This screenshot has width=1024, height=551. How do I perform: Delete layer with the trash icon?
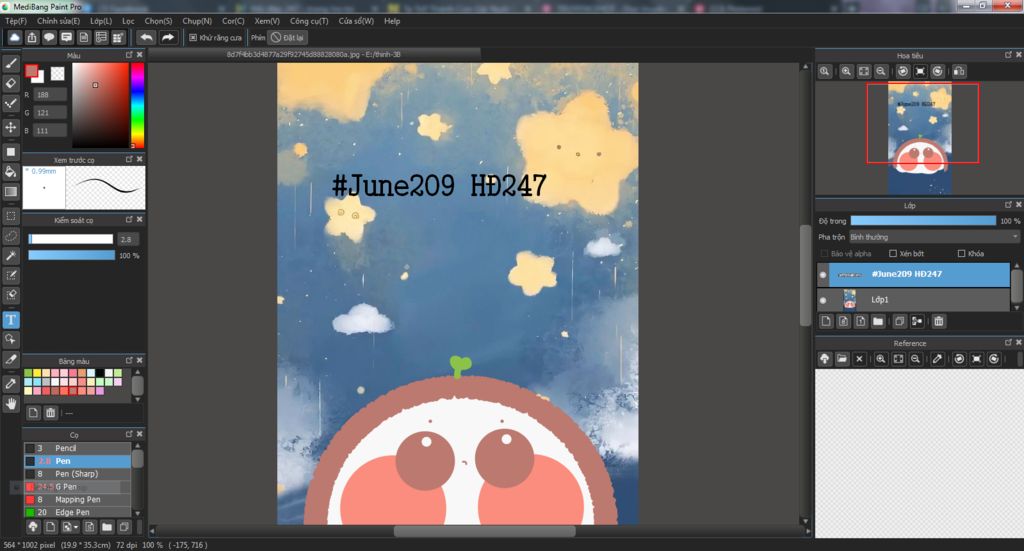(938, 321)
